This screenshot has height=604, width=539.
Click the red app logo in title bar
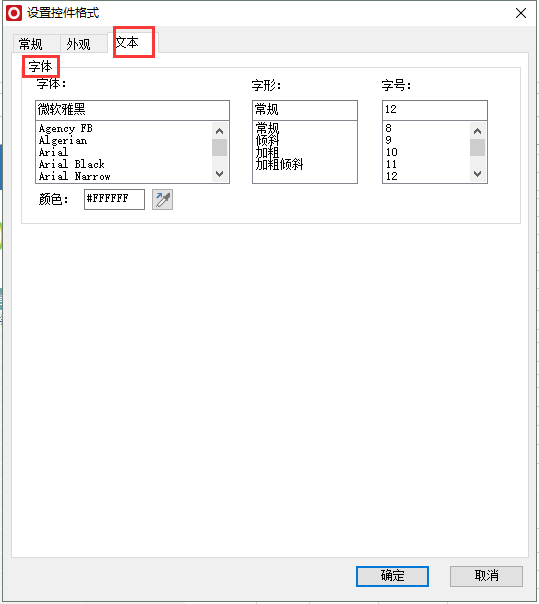(14, 13)
